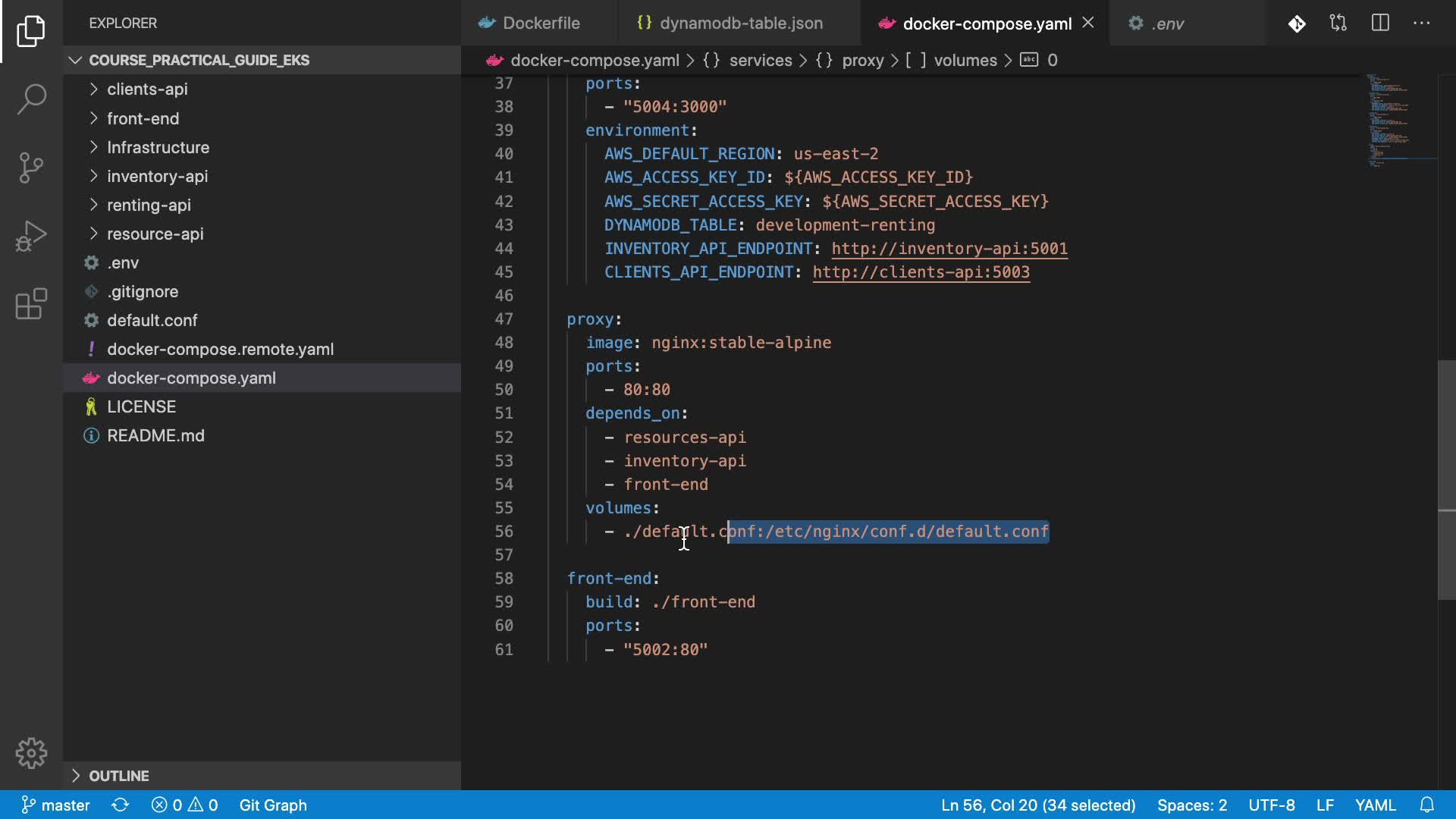Screen dimensions: 1456x819
Task: Open the Git Graph button
Action: coord(273,805)
